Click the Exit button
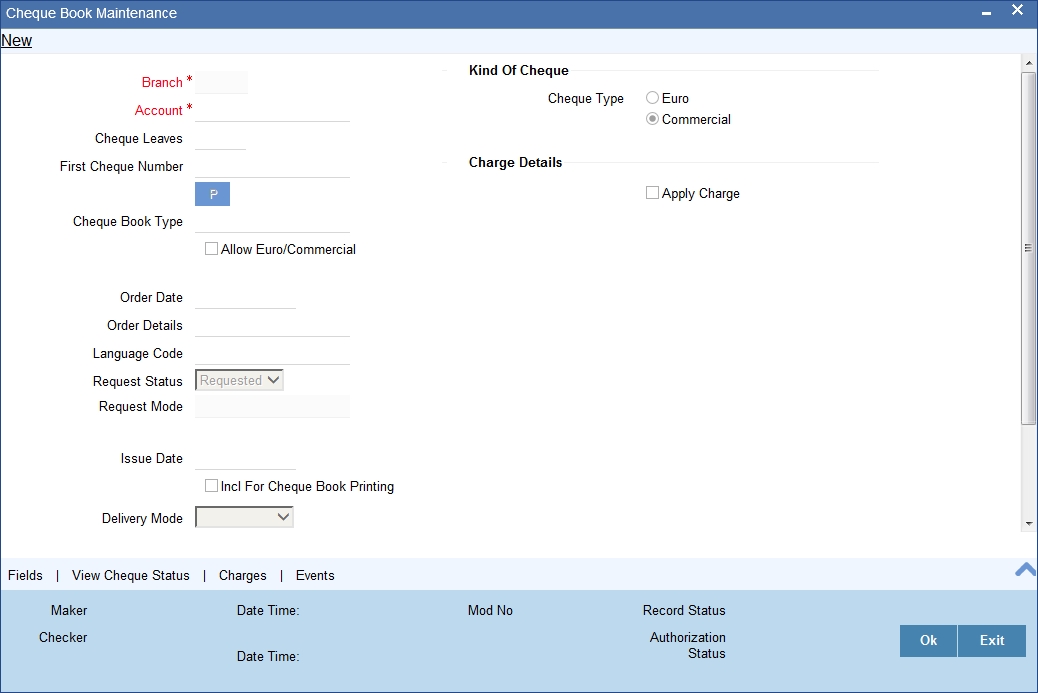1038x693 pixels. 991,641
